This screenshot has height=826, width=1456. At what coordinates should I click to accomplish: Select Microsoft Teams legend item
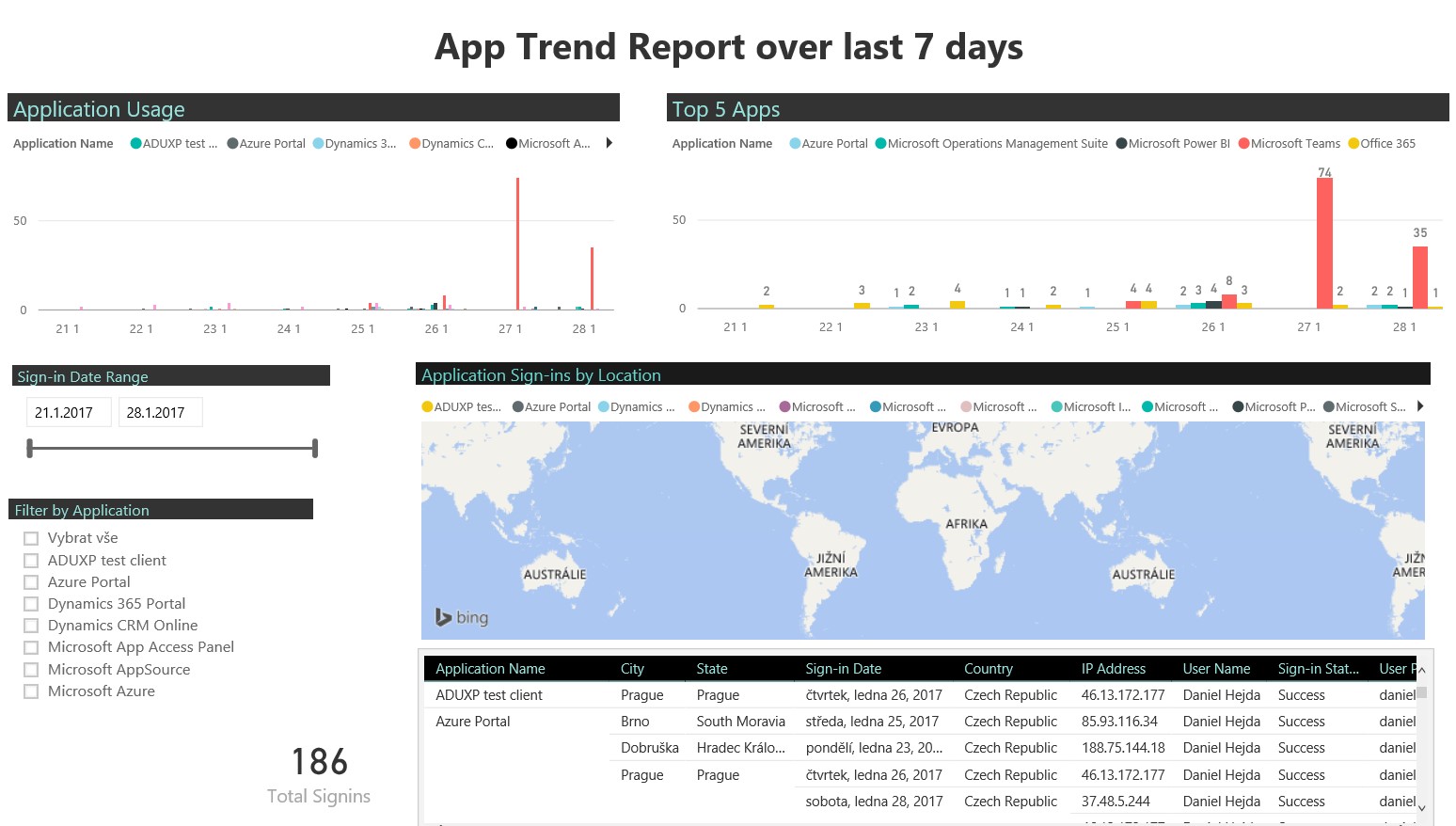click(1290, 144)
